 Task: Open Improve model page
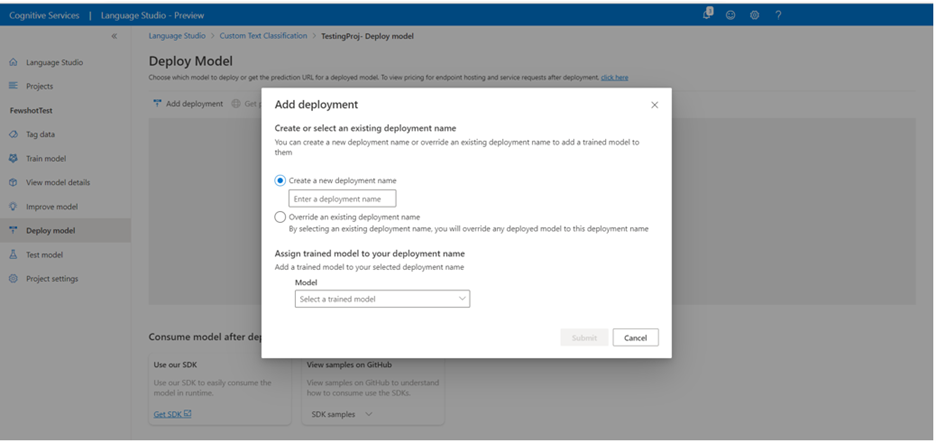click(52, 207)
